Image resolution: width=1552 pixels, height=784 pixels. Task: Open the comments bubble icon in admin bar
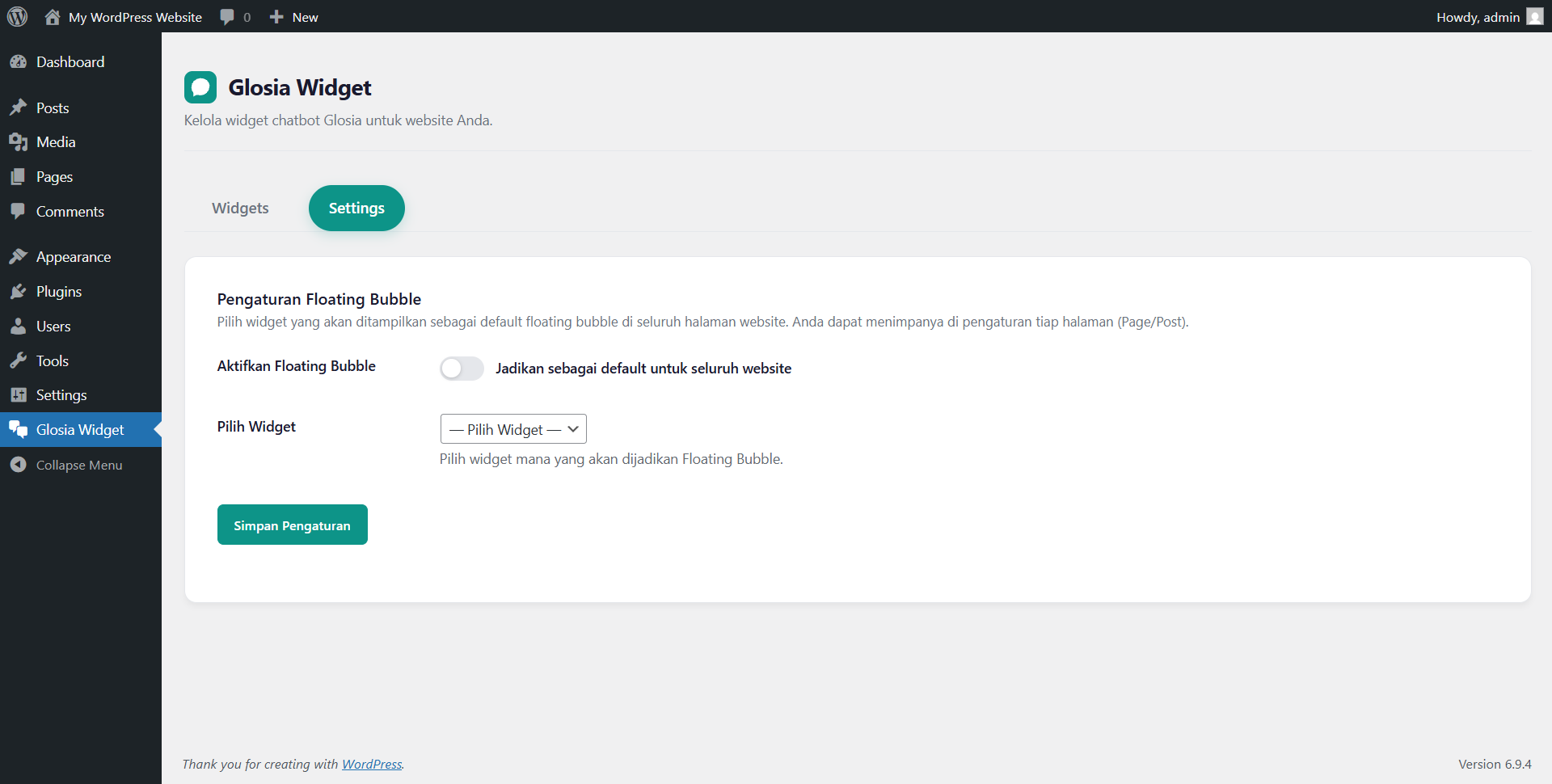click(x=227, y=17)
